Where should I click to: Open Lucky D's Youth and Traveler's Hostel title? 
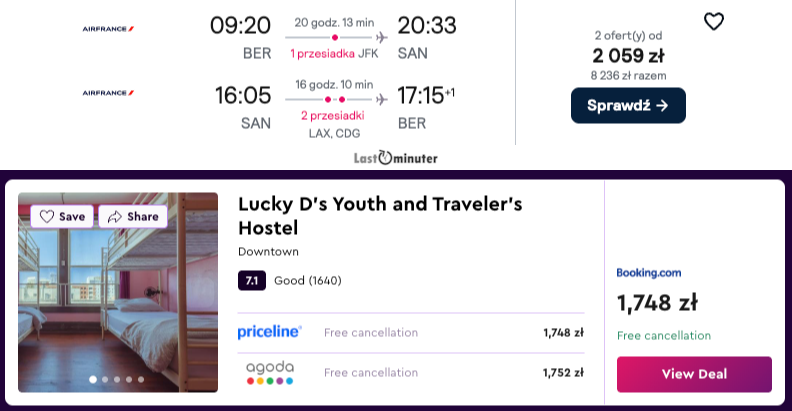[x=380, y=216]
